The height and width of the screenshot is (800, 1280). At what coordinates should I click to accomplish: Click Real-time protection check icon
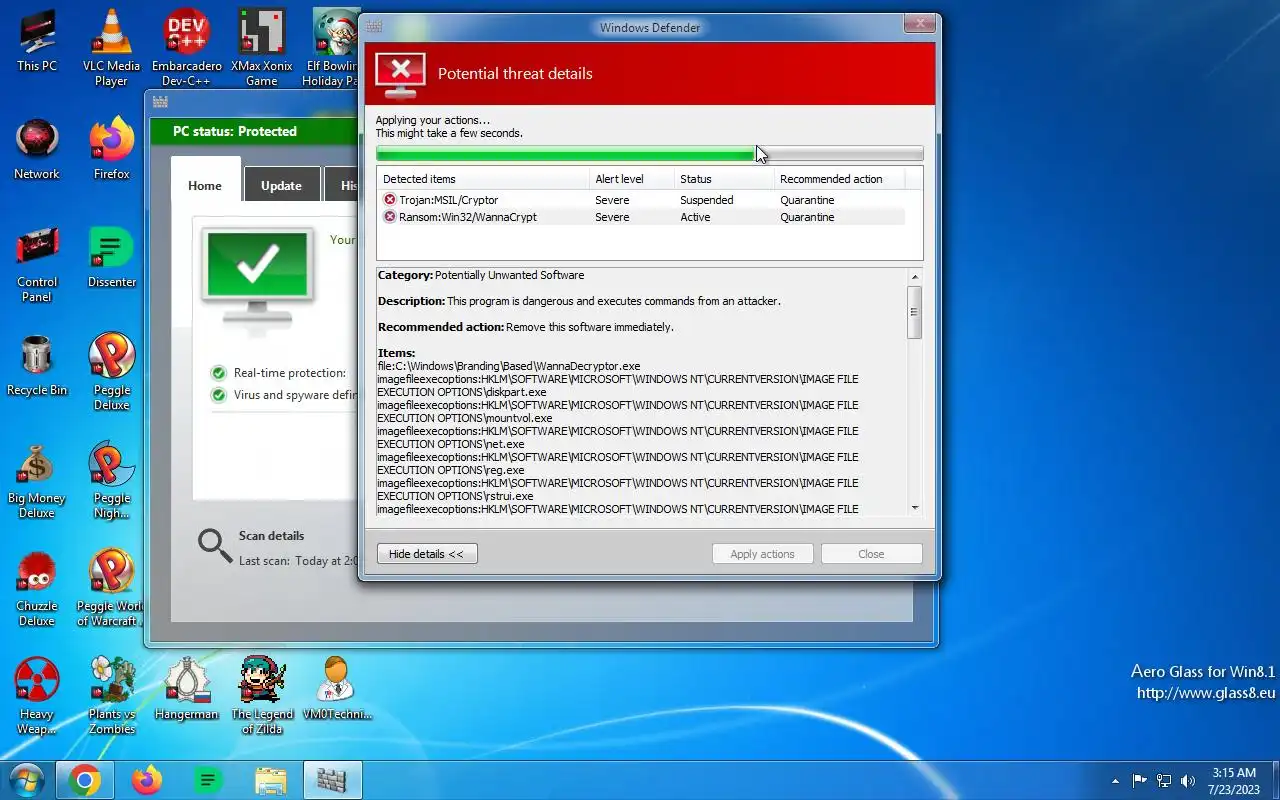click(219, 373)
